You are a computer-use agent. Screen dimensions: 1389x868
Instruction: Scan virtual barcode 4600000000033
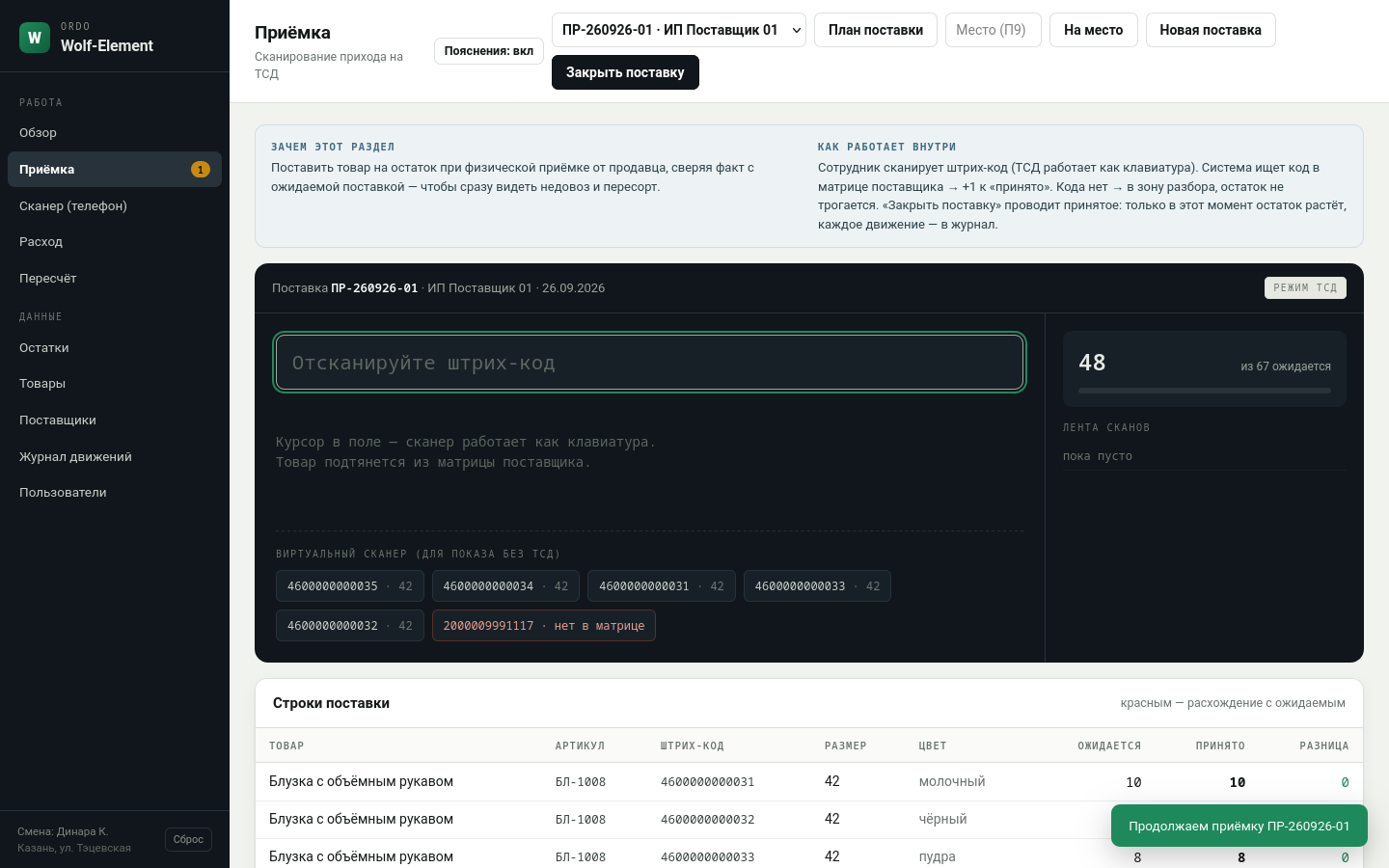(x=817, y=586)
